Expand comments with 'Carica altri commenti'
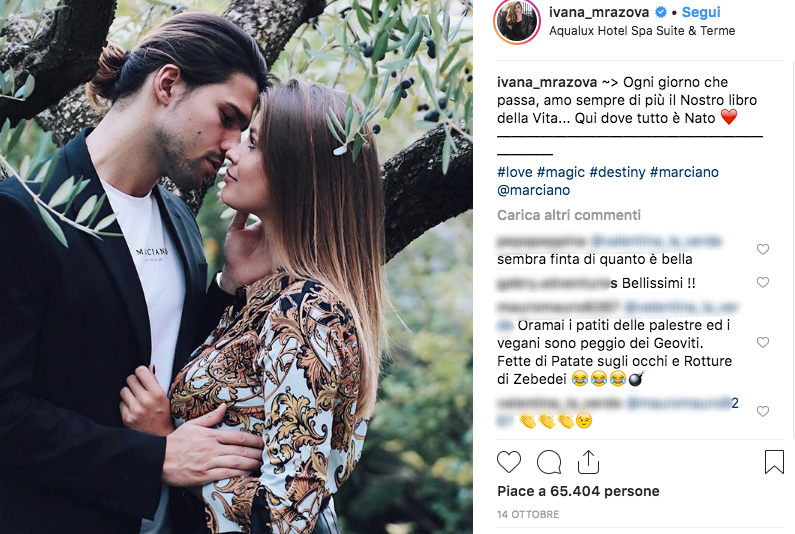Viewport: 795px width, 534px height. coord(569,215)
